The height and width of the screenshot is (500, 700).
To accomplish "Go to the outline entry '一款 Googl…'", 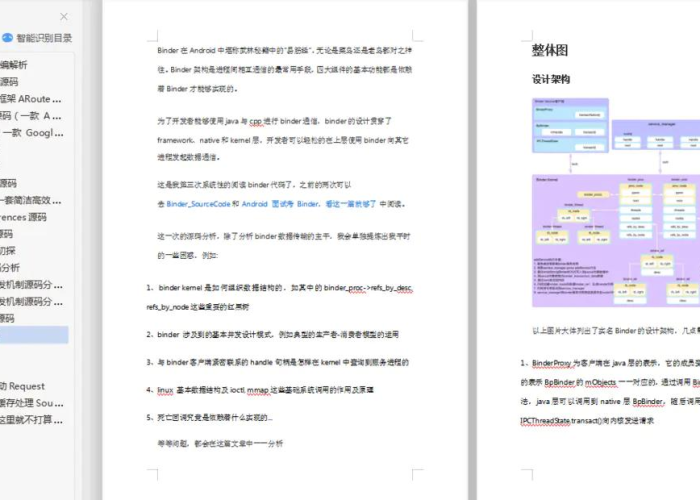I will coord(33,133).
